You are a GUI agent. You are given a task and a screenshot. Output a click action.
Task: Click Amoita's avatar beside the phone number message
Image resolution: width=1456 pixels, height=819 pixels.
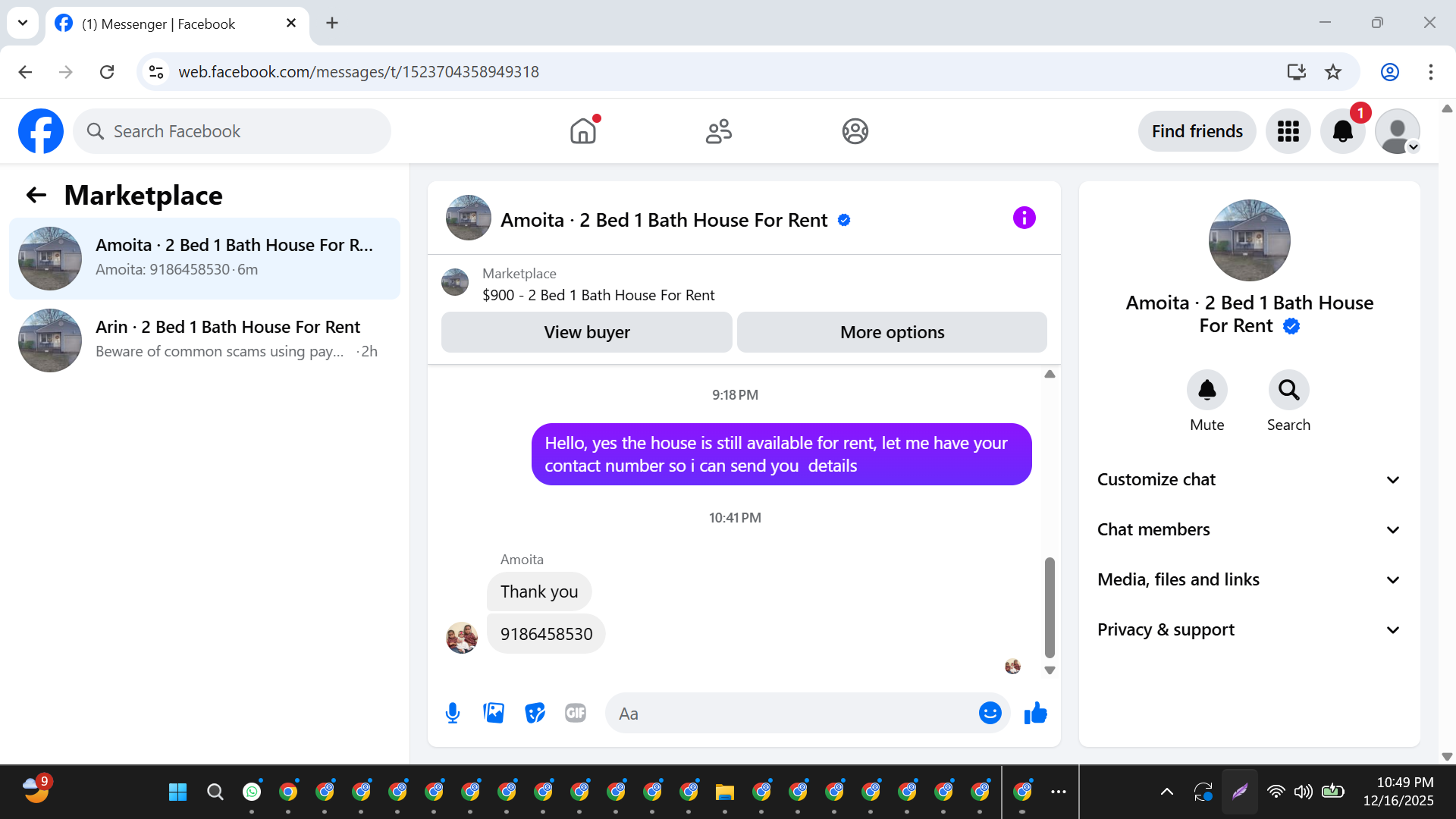point(462,638)
